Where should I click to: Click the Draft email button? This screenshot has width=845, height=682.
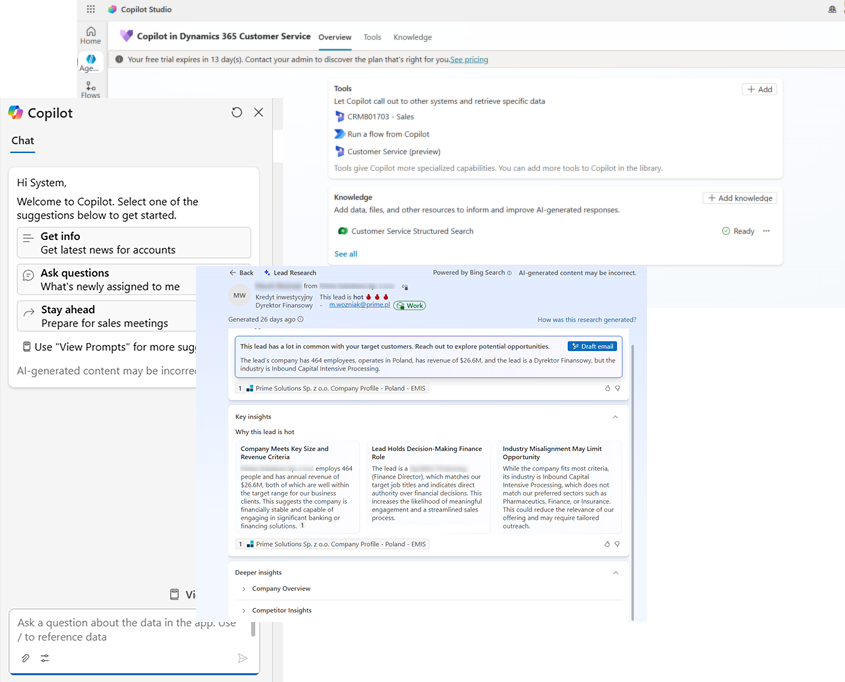[x=592, y=346]
